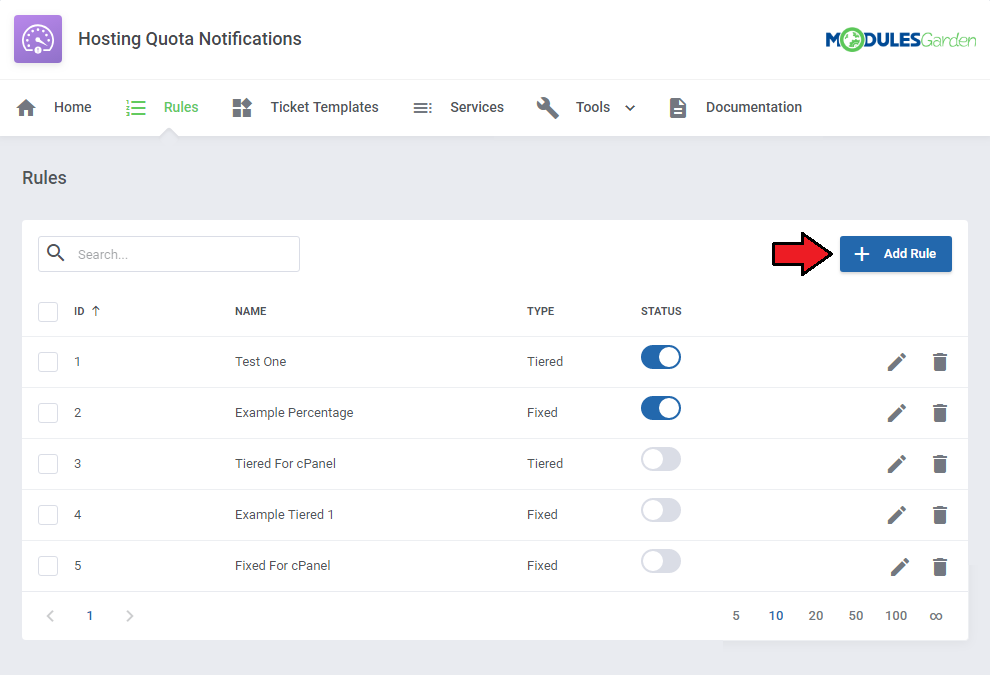Go to previous page arrow
The image size is (990, 675).
(51, 616)
